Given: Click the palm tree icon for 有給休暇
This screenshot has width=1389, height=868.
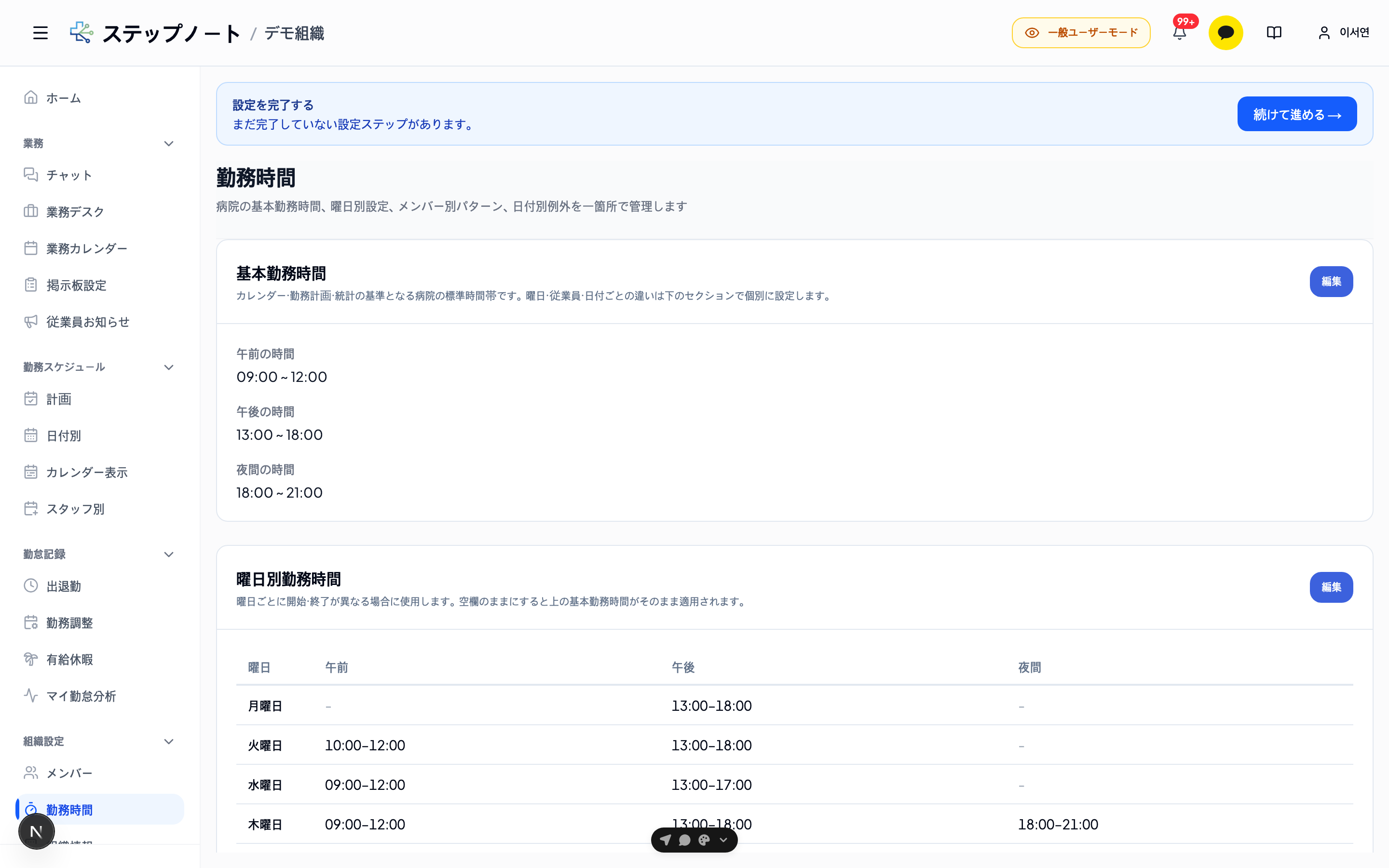Looking at the screenshot, I should coord(31,659).
